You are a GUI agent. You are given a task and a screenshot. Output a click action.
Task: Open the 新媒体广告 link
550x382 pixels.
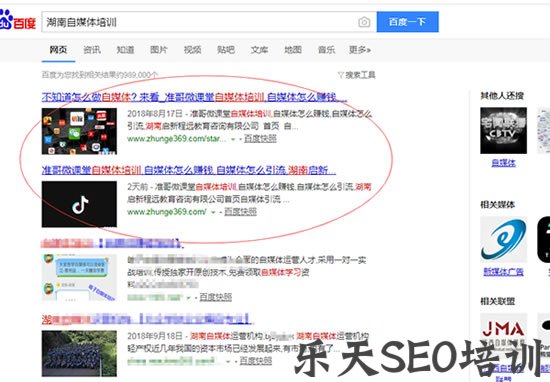pyautogui.click(x=503, y=272)
